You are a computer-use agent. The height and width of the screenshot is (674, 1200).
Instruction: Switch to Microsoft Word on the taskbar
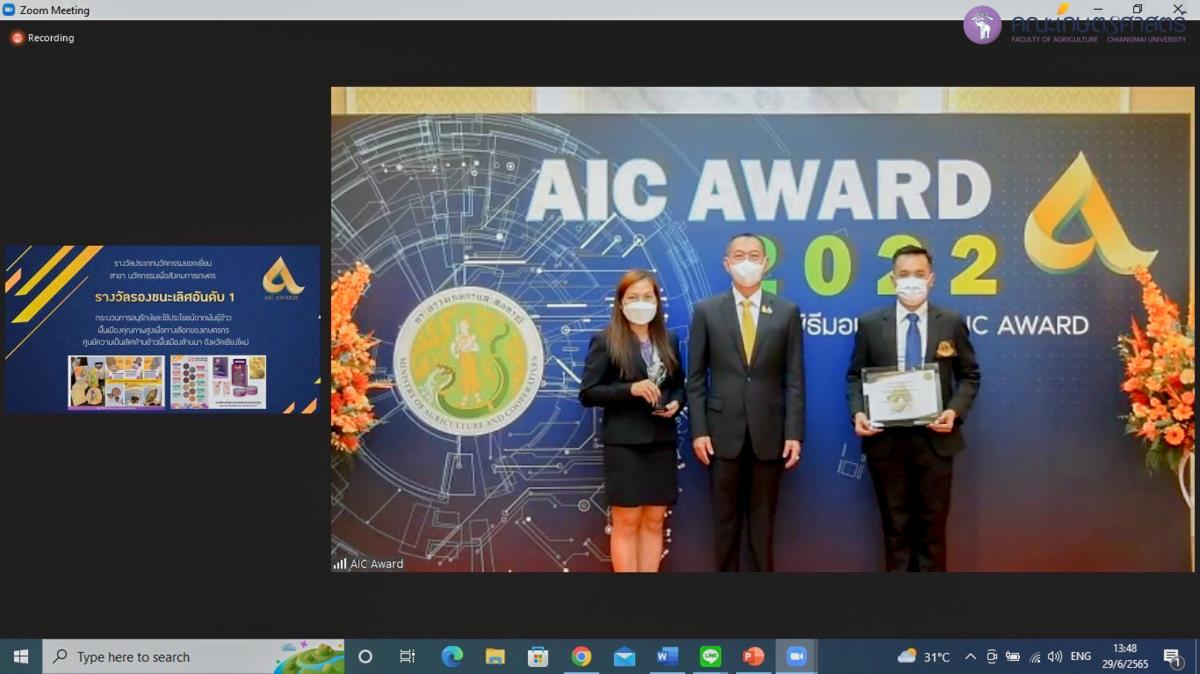tap(667, 657)
